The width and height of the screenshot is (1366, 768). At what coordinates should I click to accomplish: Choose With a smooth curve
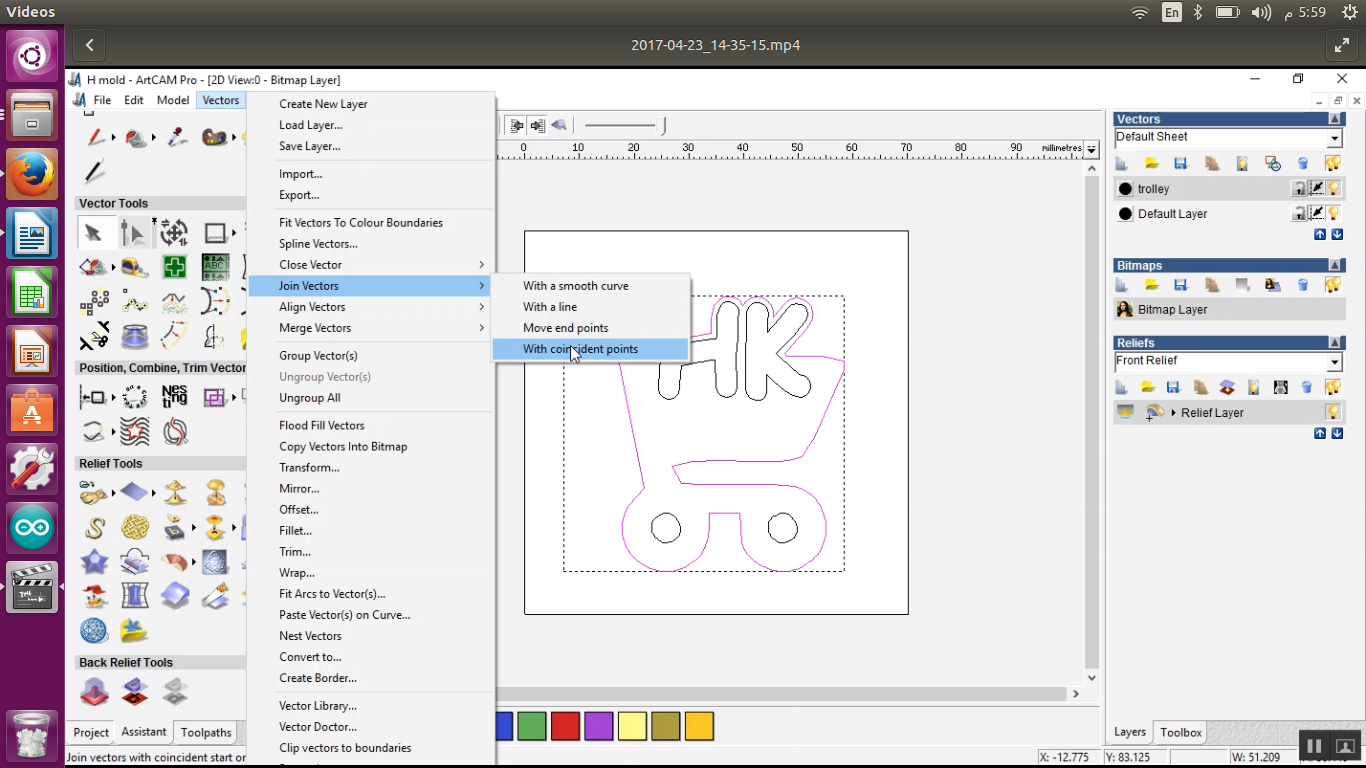tap(590, 286)
